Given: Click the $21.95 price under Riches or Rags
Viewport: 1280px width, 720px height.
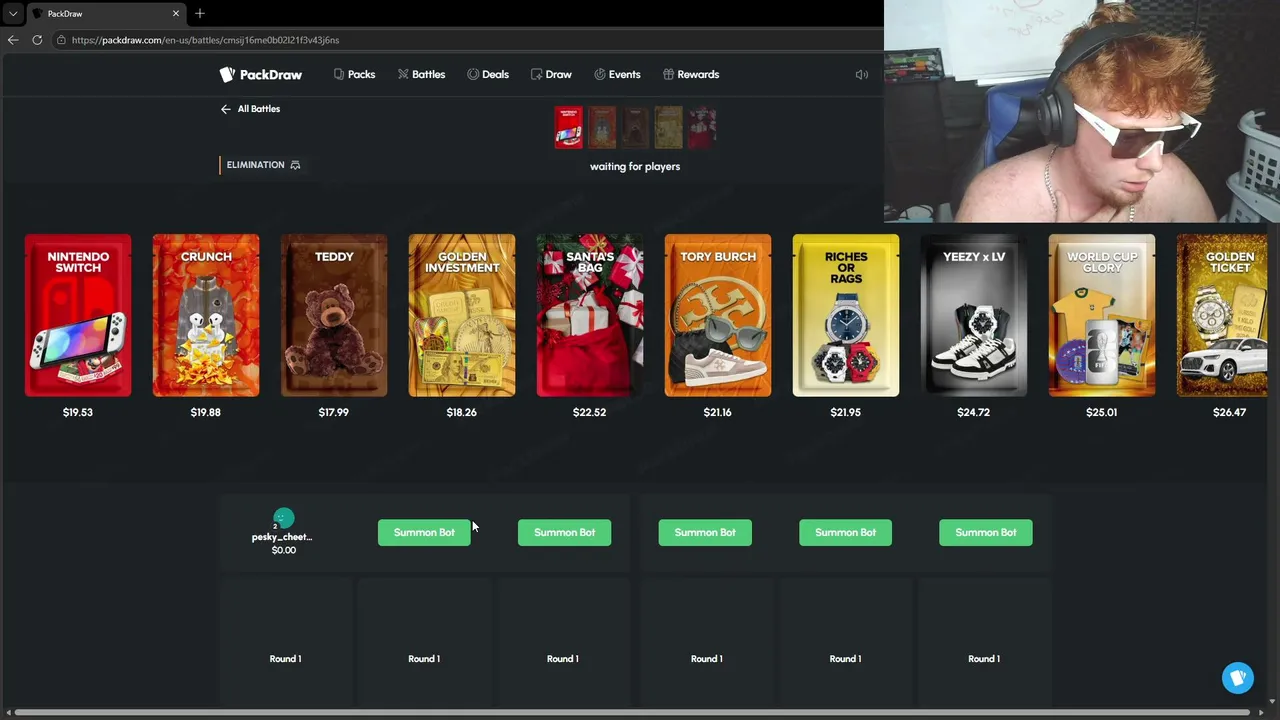Looking at the screenshot, I should pos(846,412).
